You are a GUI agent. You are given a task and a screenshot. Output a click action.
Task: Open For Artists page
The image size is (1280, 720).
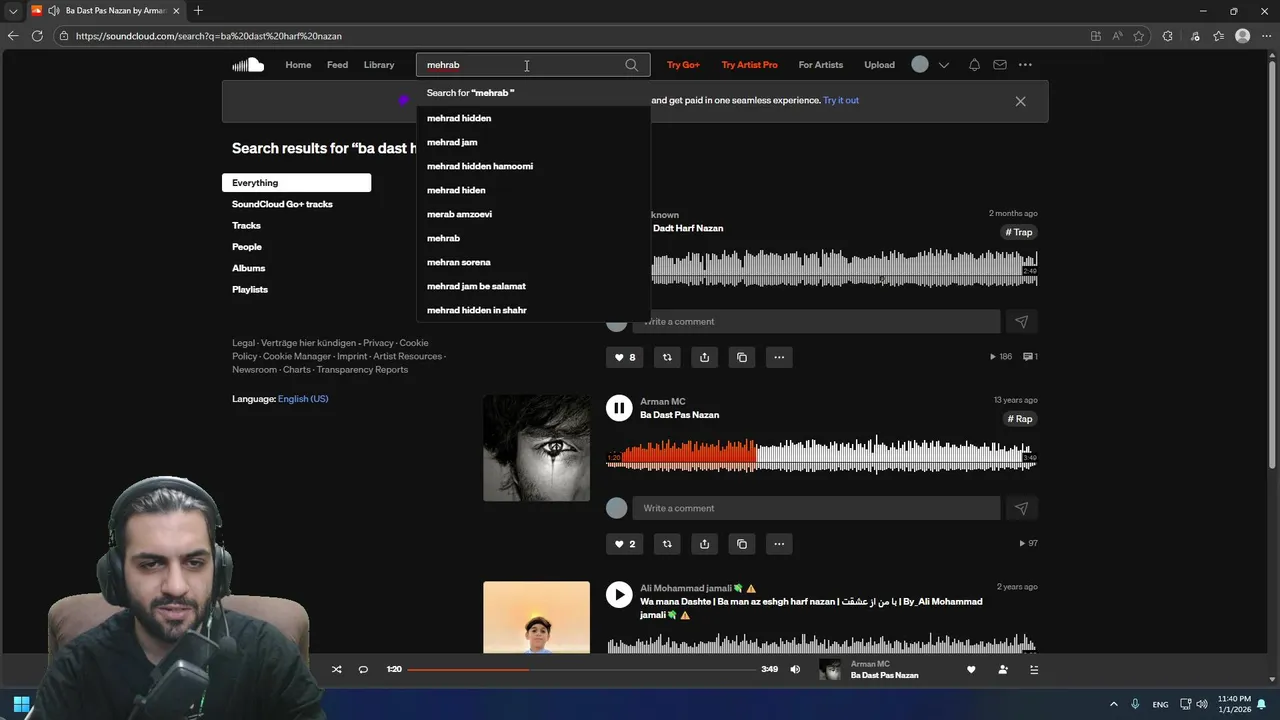point(821,65)
